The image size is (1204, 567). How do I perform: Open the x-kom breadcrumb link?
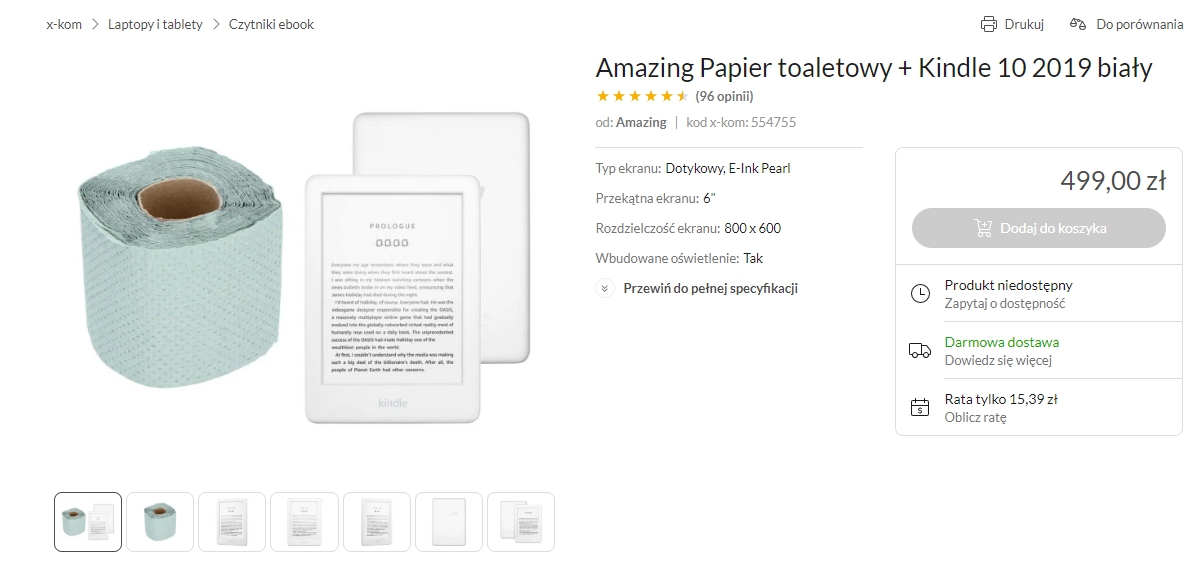(64, 24)
